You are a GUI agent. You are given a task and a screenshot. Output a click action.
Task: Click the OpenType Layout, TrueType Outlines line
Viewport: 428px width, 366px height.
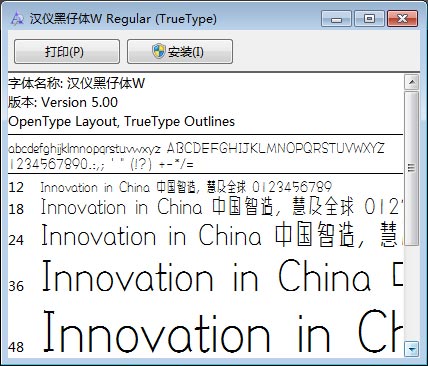click(x=121, y=121)
